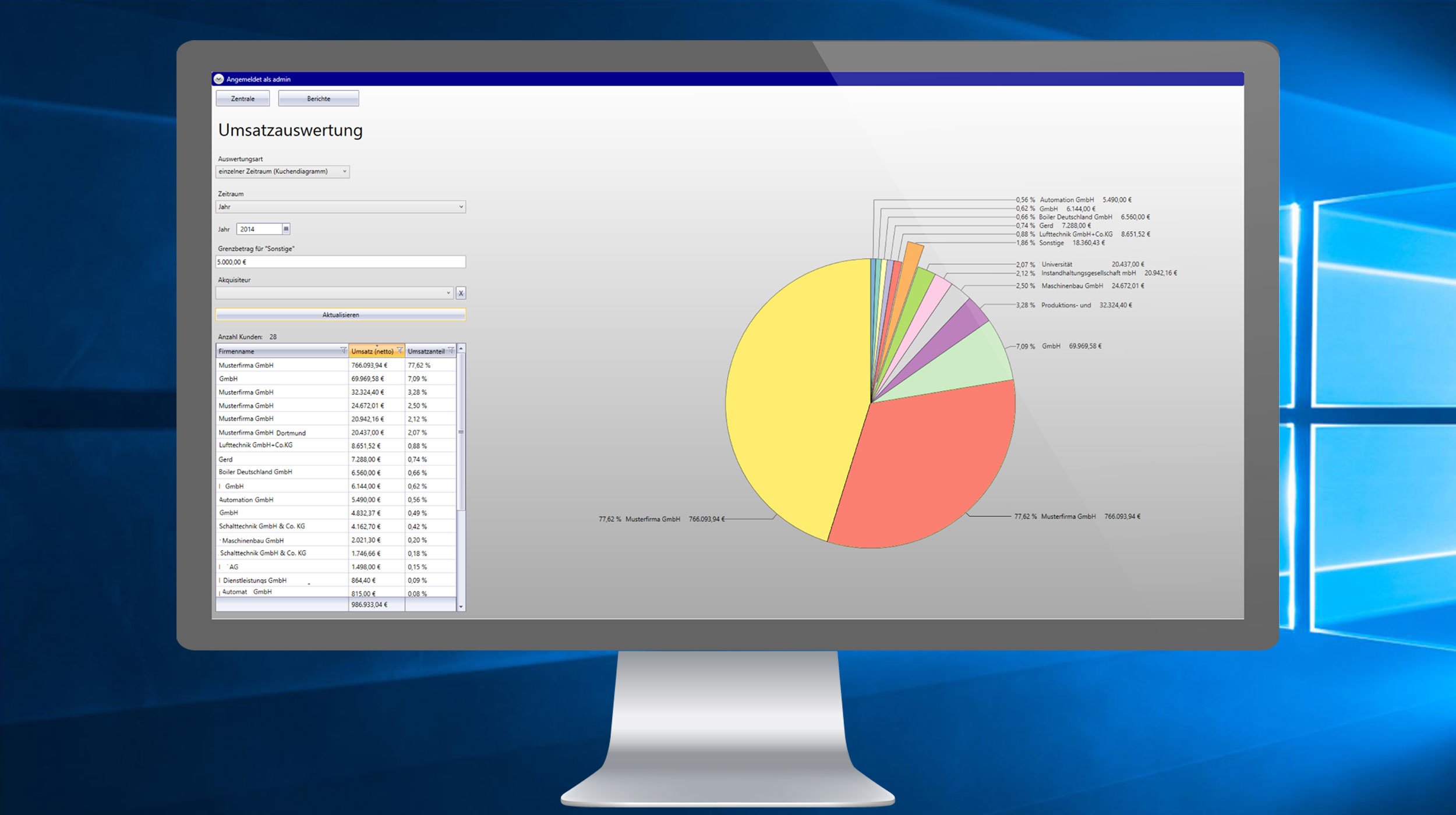Open the Jahr calendar picker icon
The width and height of the screenshot is (1456, 815).
286,229
